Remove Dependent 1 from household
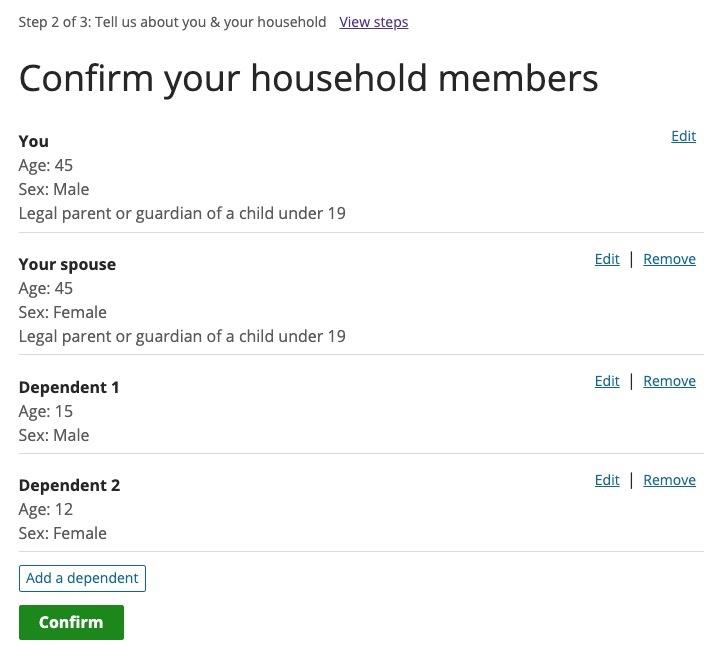 (x=669, y=381)
